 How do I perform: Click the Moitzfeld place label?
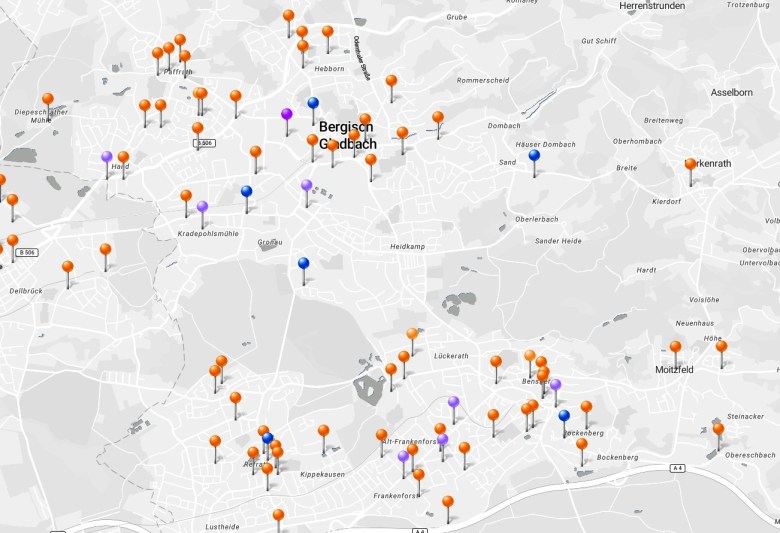[672, 369]
